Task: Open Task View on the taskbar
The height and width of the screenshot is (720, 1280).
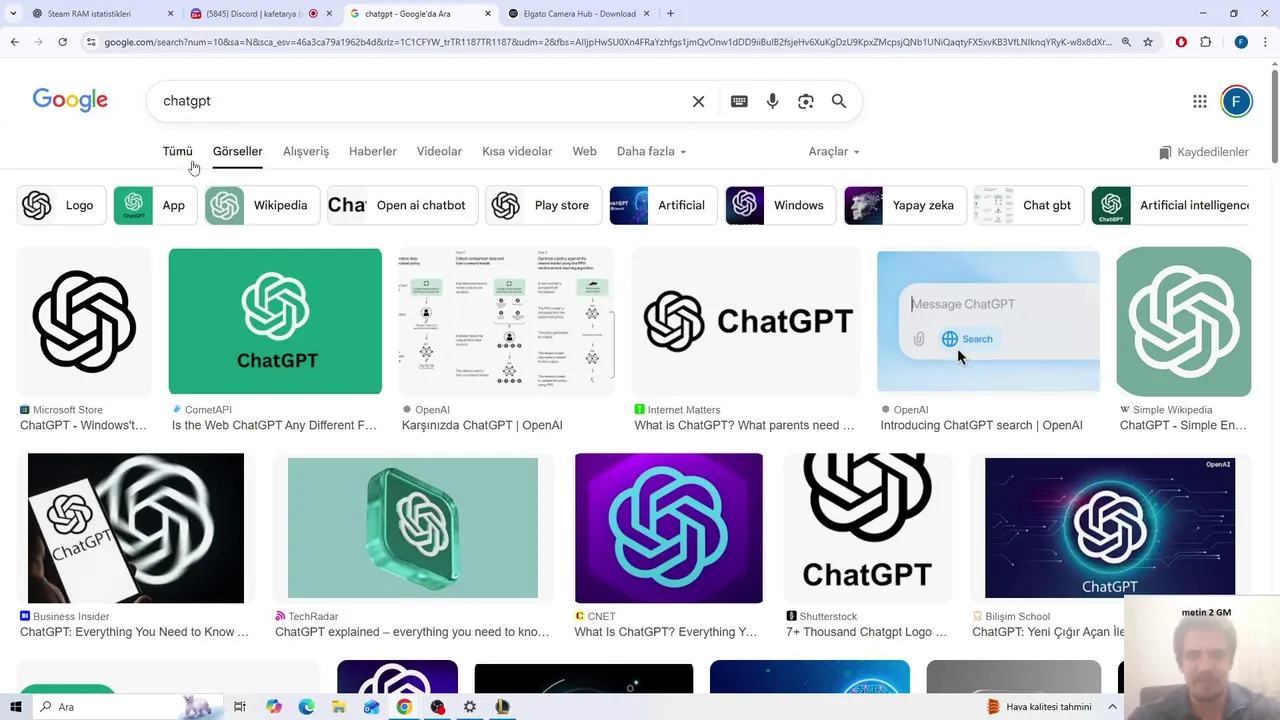Action: point(240,707)
